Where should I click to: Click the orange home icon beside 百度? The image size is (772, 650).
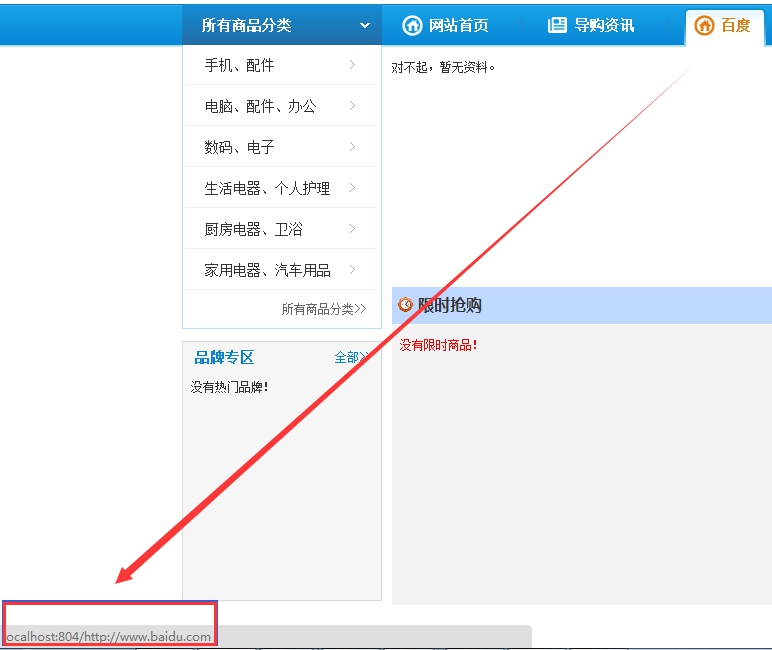click(x=704, y=25)
